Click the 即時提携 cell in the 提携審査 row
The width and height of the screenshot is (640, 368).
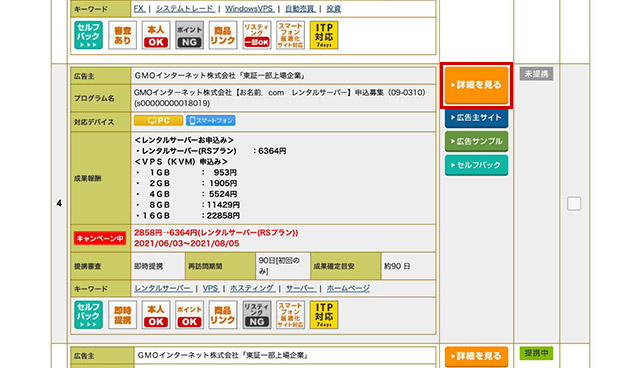[158, 266]
